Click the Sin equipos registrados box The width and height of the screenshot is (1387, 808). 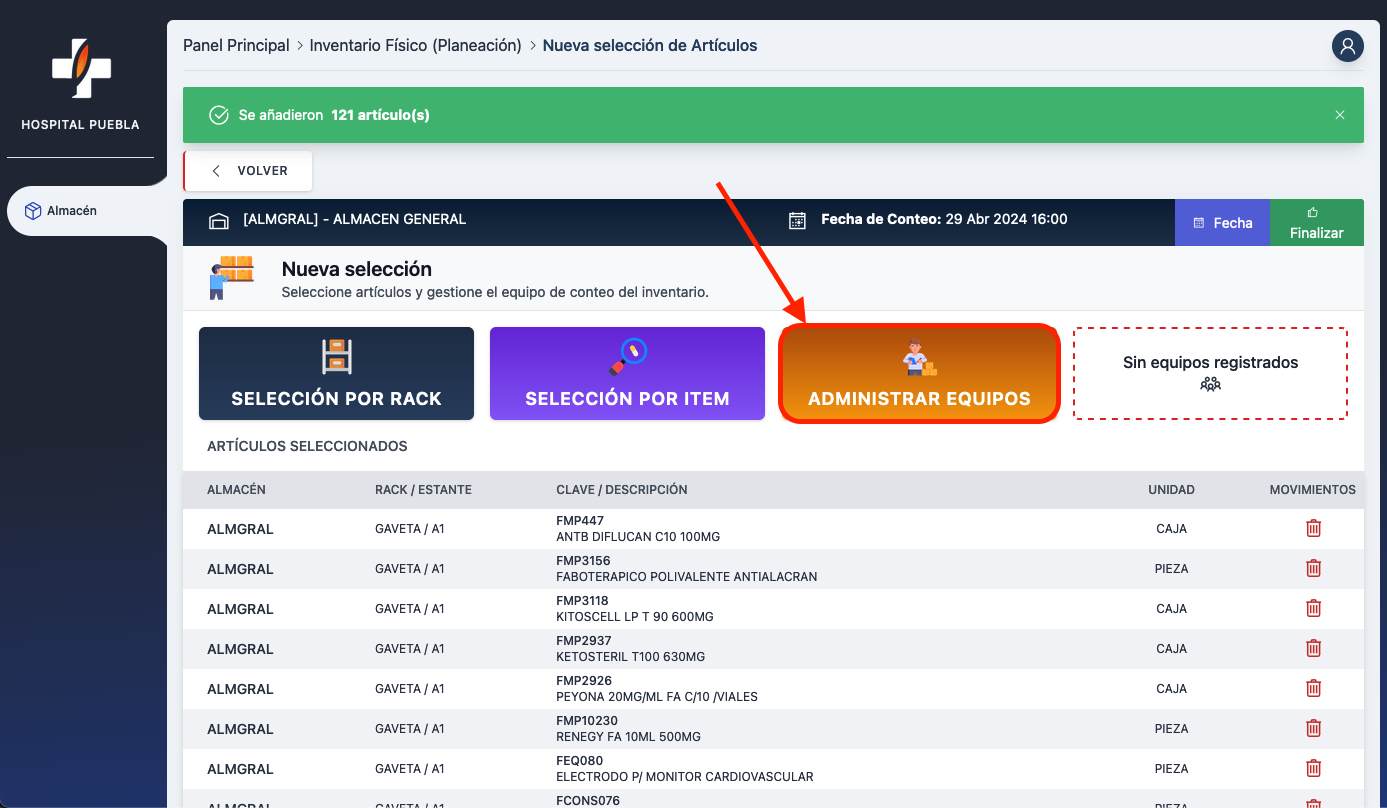[1210, 373]
